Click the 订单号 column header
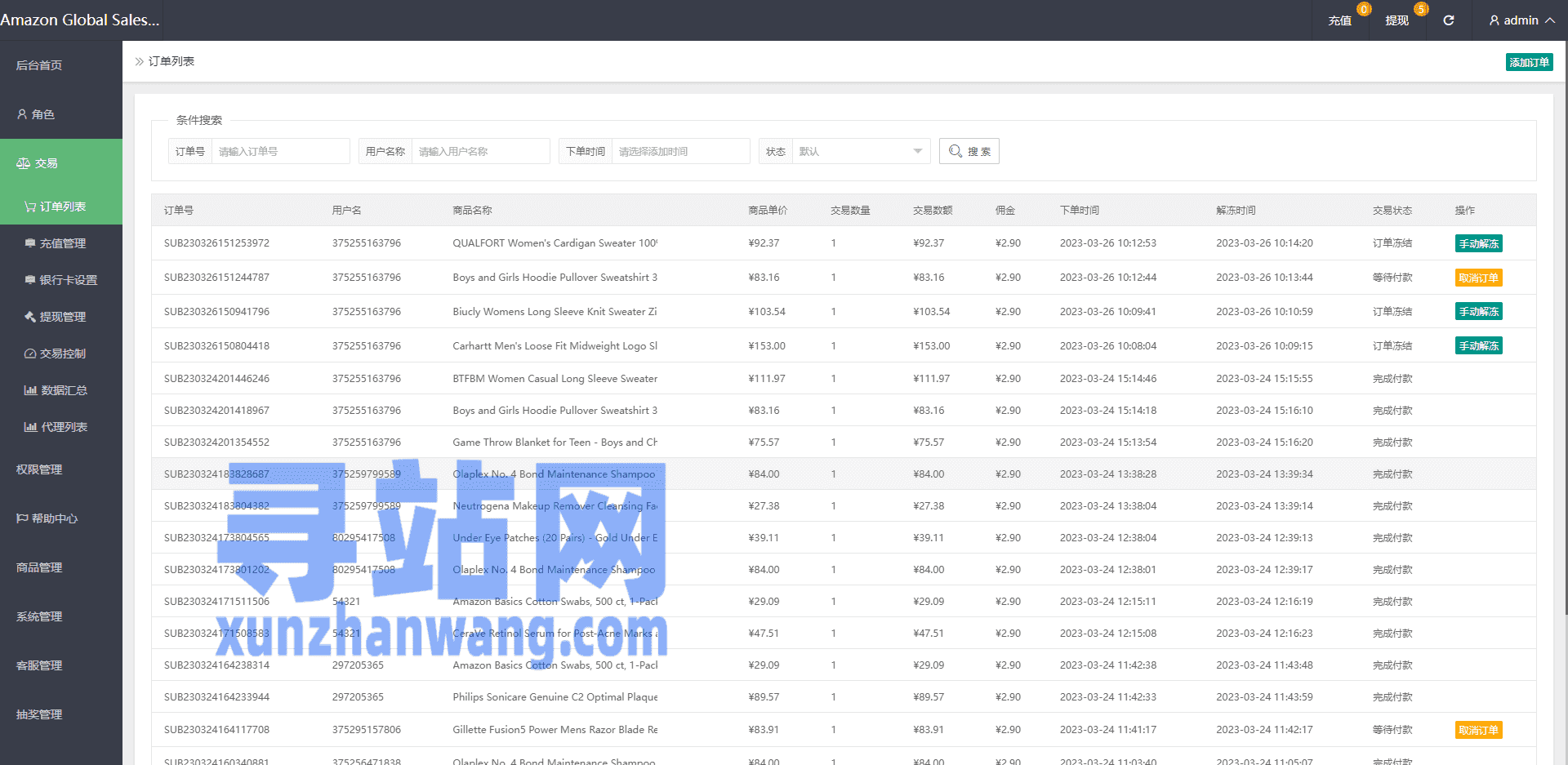 click(x=179, y=211)
